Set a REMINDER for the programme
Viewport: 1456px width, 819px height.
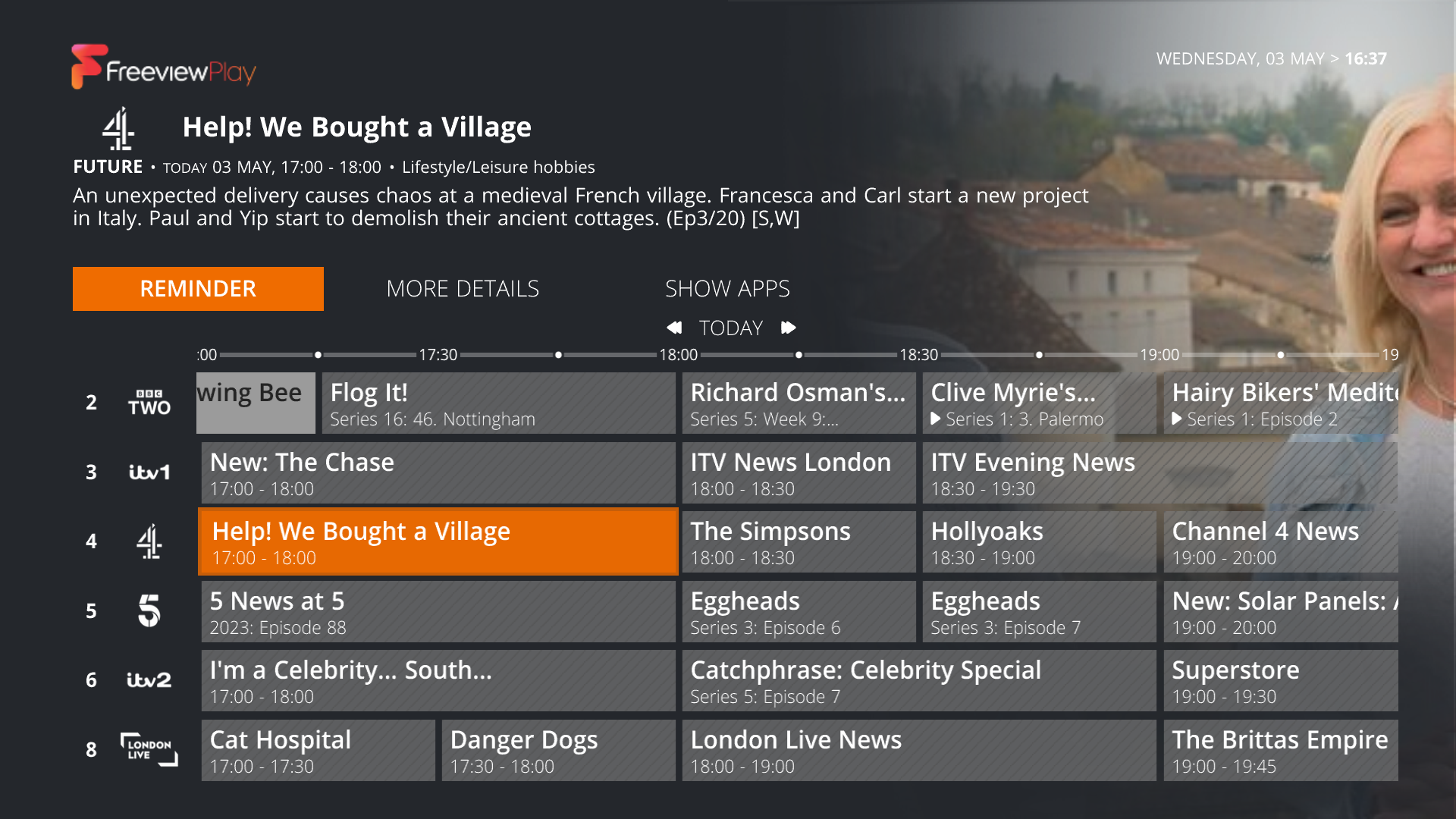click(x=198, y=289)
